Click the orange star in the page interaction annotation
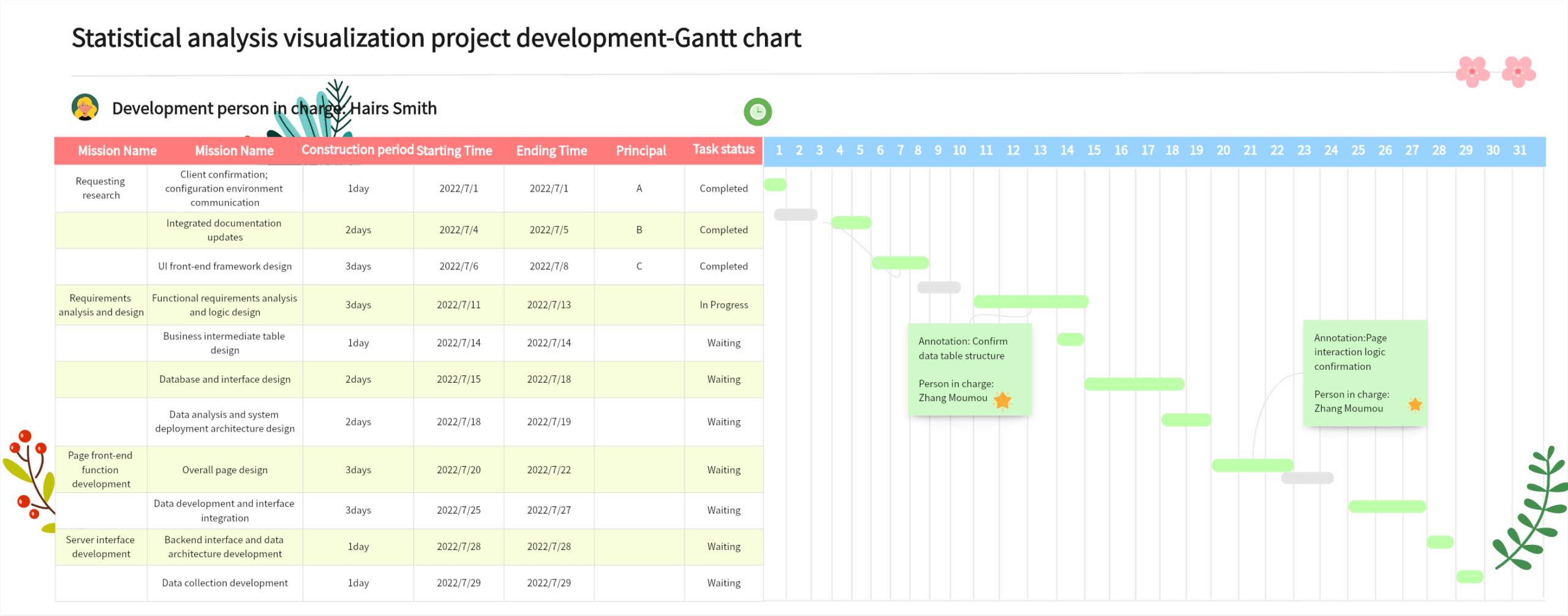The width and height of the screenshot is (1568, 616). [x=1415, y=404]
